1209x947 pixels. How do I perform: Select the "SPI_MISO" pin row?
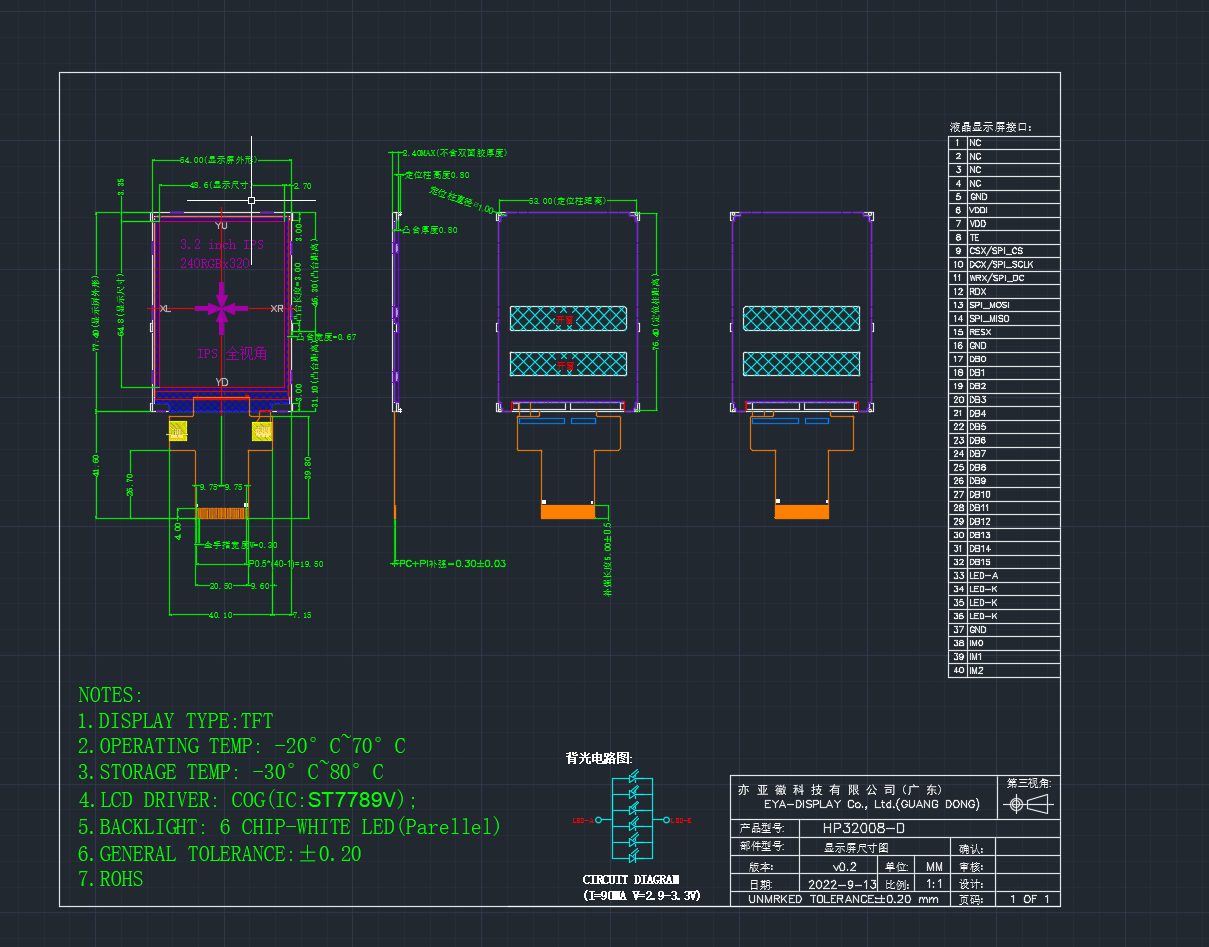1004,318
